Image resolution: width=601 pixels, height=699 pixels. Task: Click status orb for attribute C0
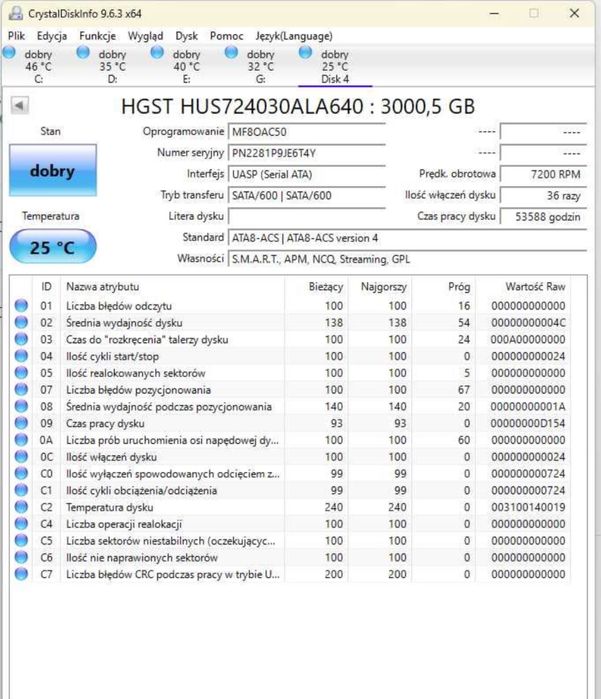pyautogui.click(x=21, y=473)
